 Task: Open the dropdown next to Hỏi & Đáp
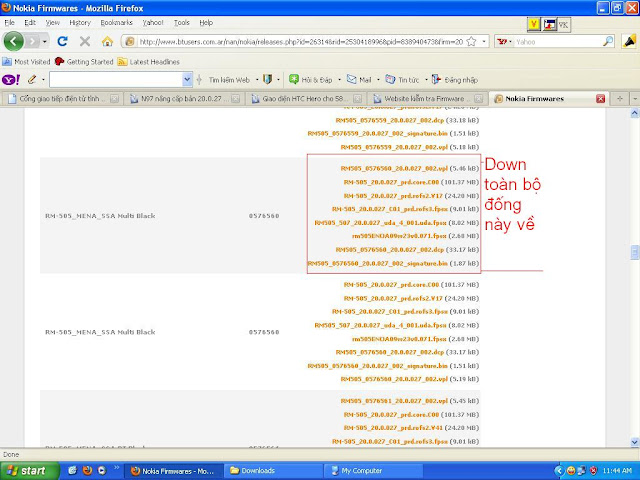[x=339, y=80]
